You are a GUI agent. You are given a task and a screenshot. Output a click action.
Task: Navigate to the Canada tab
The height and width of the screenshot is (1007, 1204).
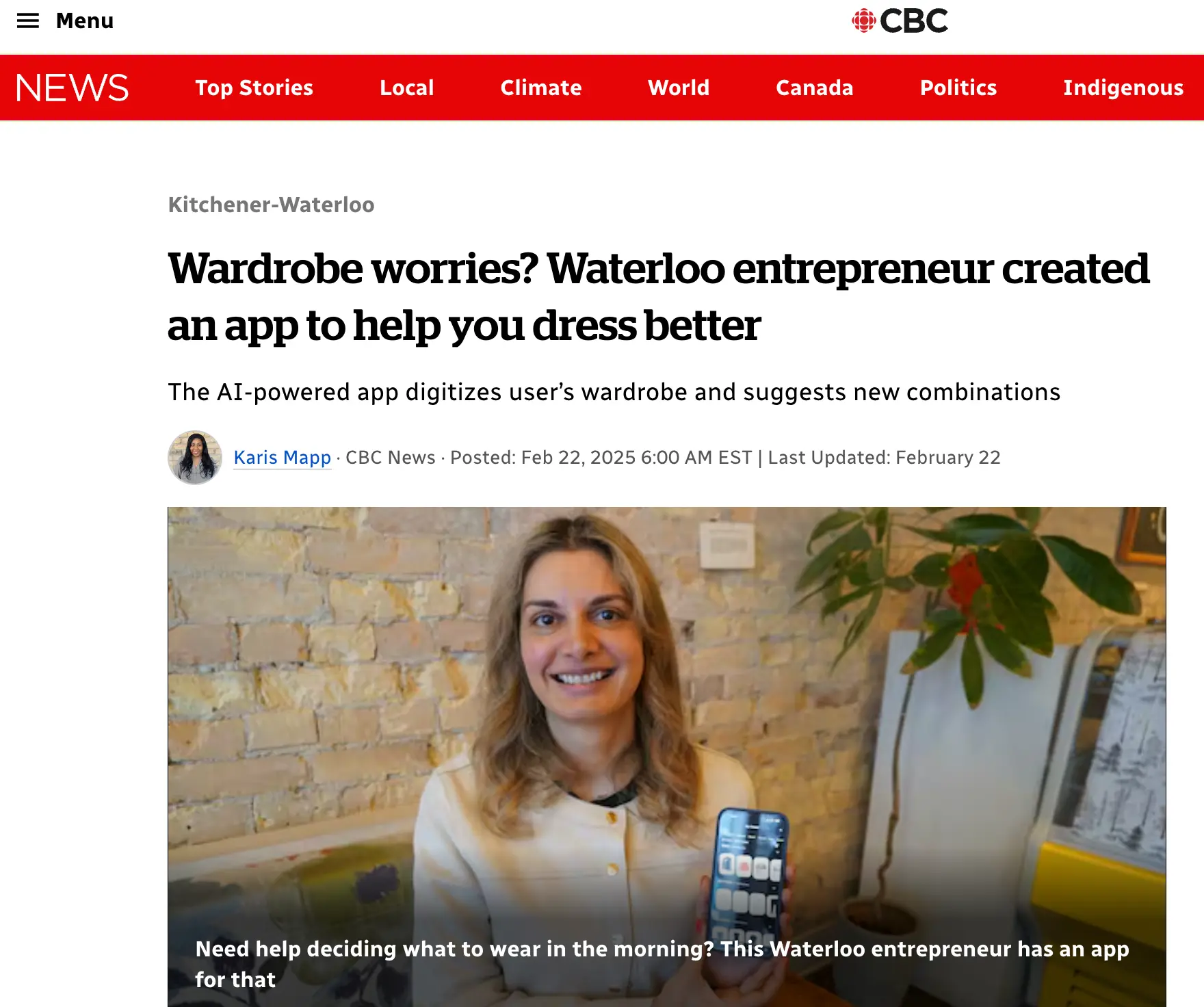(x=814, y=88)
